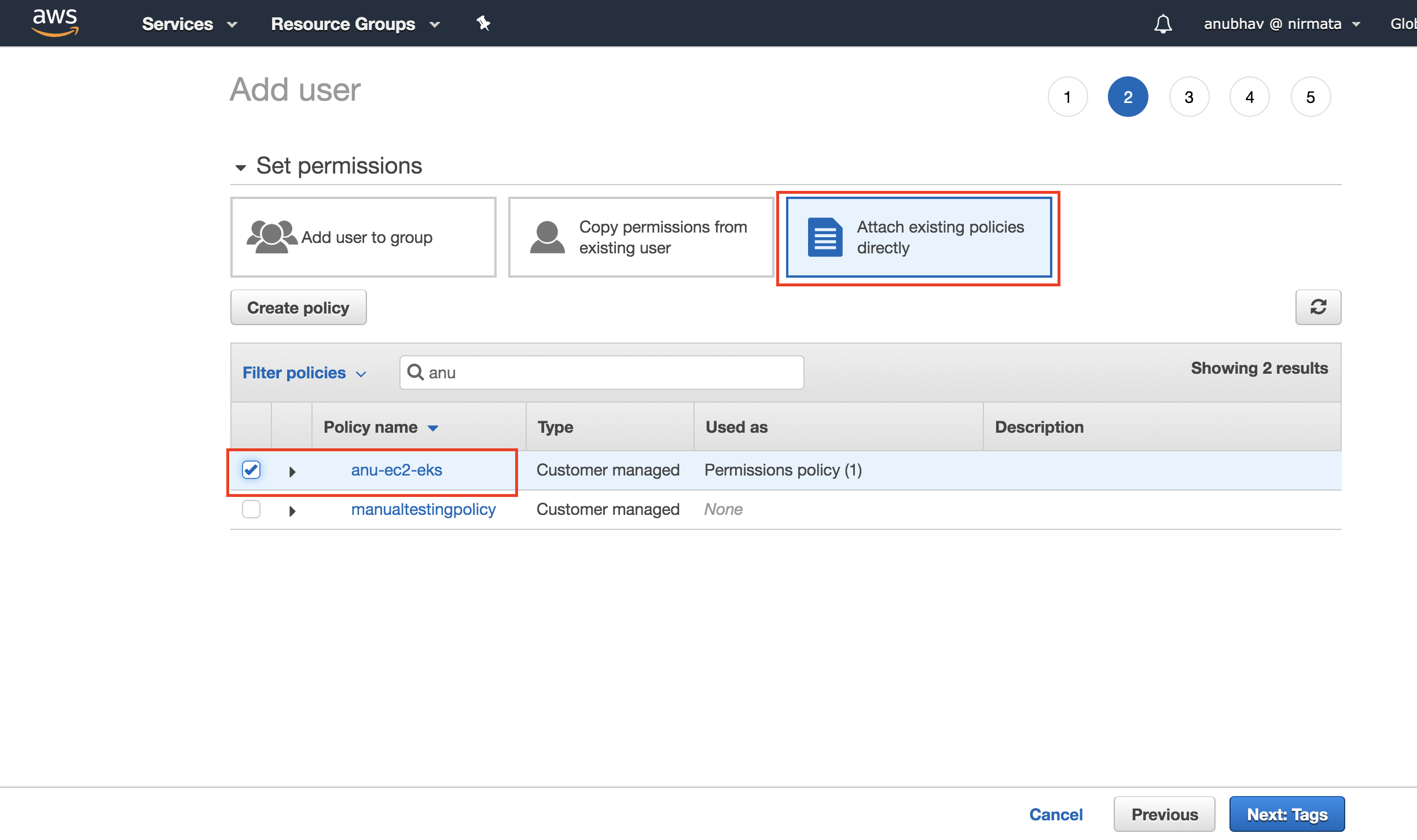The height and width of the screenshot is (840, 1417).
Task: Click the Previous button
Action: (x=1165, y=814)
